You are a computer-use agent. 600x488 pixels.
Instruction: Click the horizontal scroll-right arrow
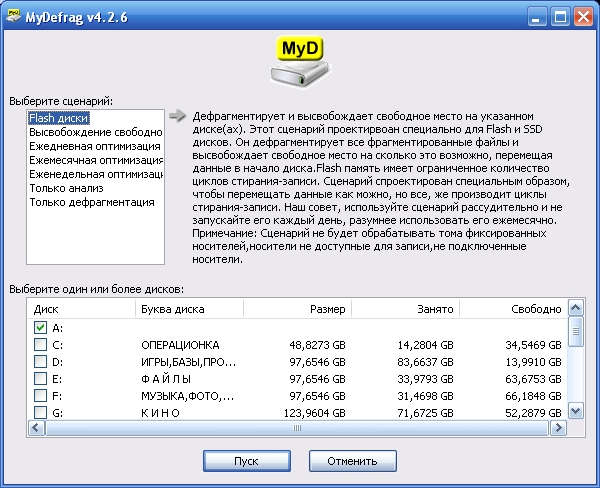pos(558,428)
